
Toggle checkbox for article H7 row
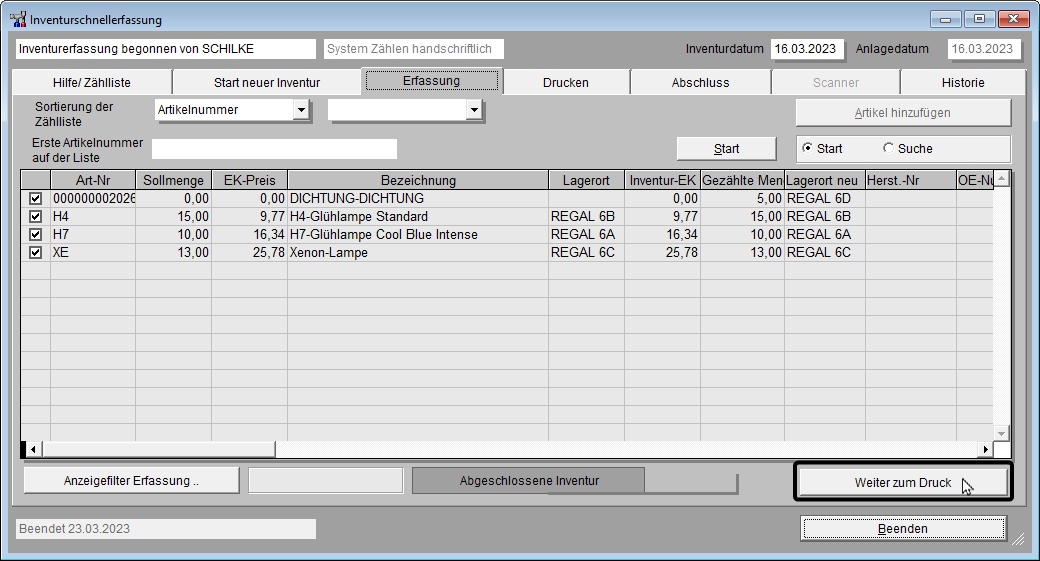pos(36,234)
